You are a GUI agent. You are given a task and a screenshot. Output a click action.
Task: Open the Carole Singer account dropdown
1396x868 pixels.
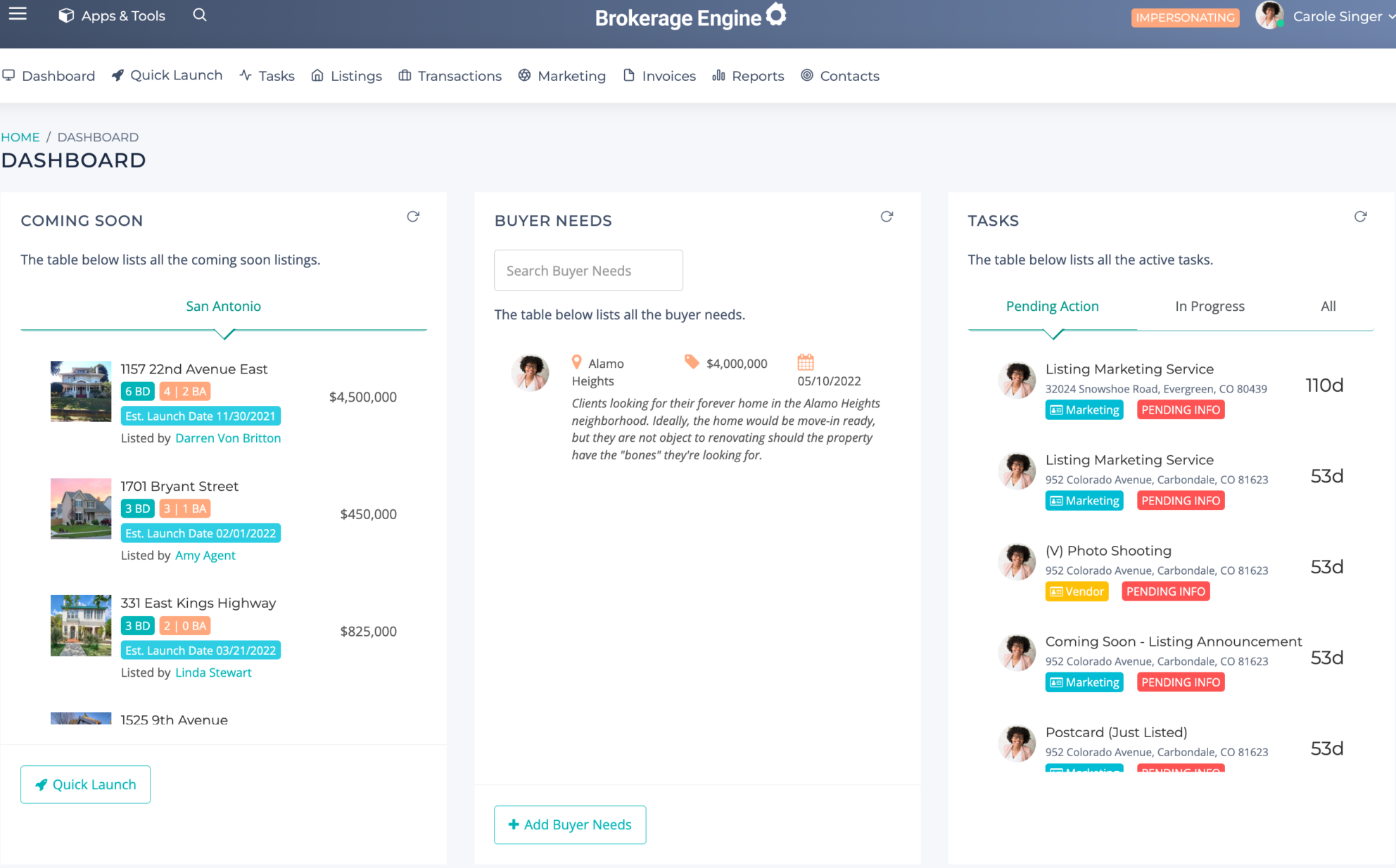click(1335, 15)
